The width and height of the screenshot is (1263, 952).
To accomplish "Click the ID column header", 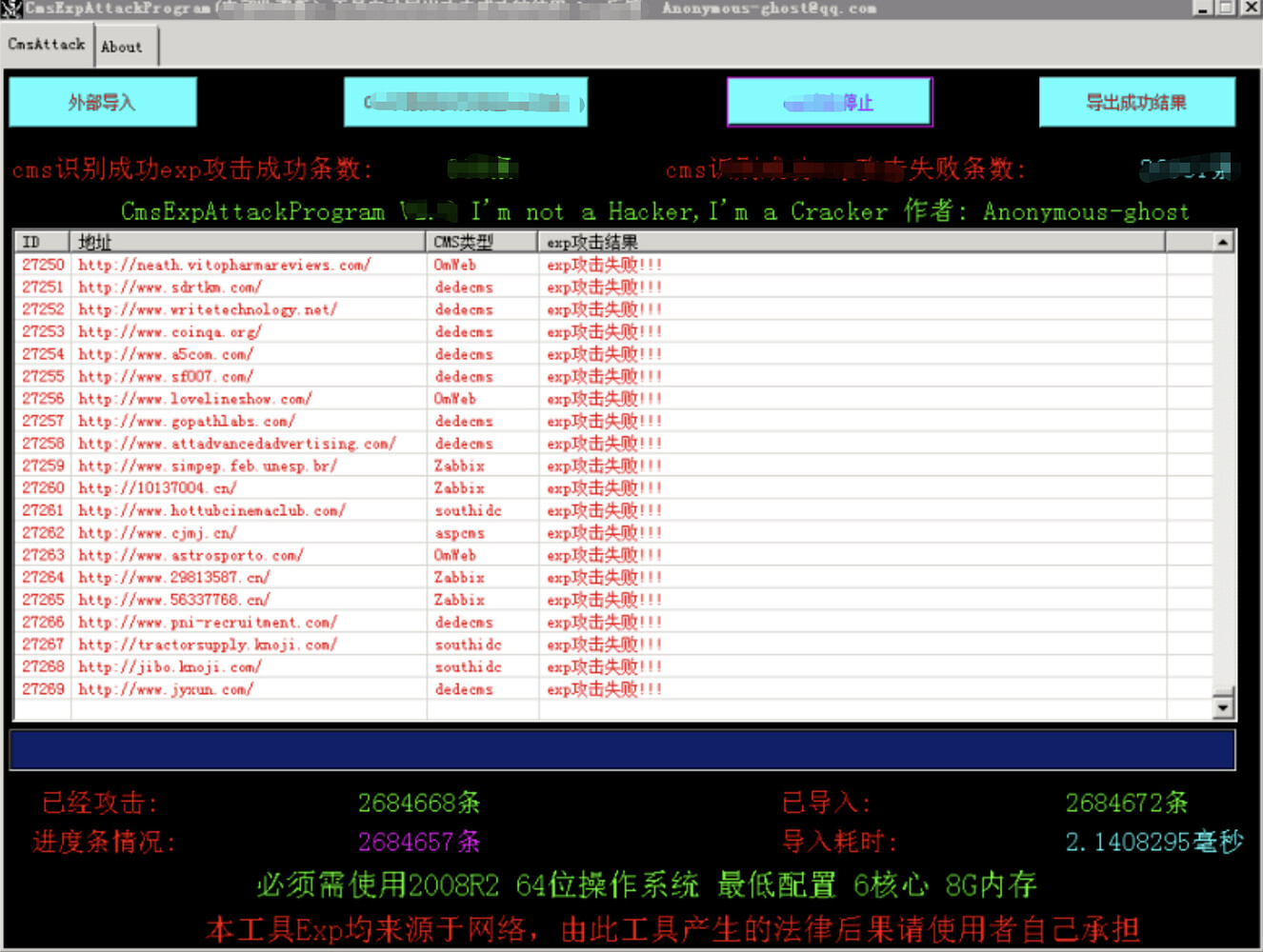I will pos(42,242).
